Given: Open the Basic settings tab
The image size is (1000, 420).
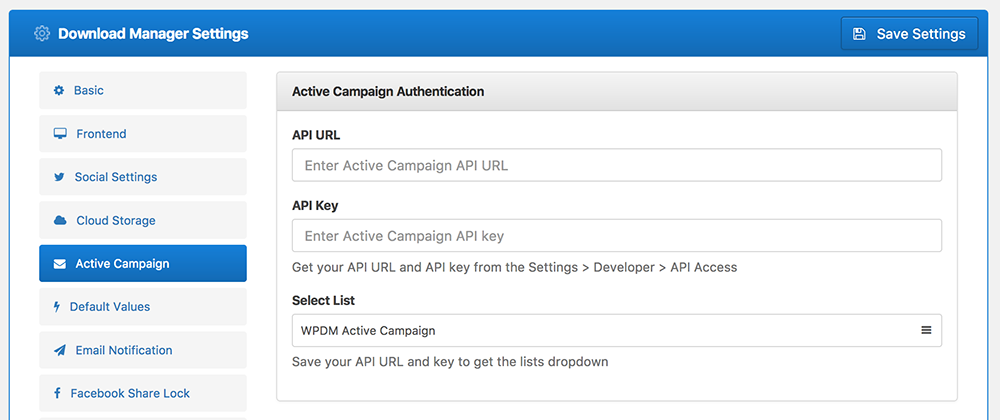Looking at the screenshot, I should [143, 91].
